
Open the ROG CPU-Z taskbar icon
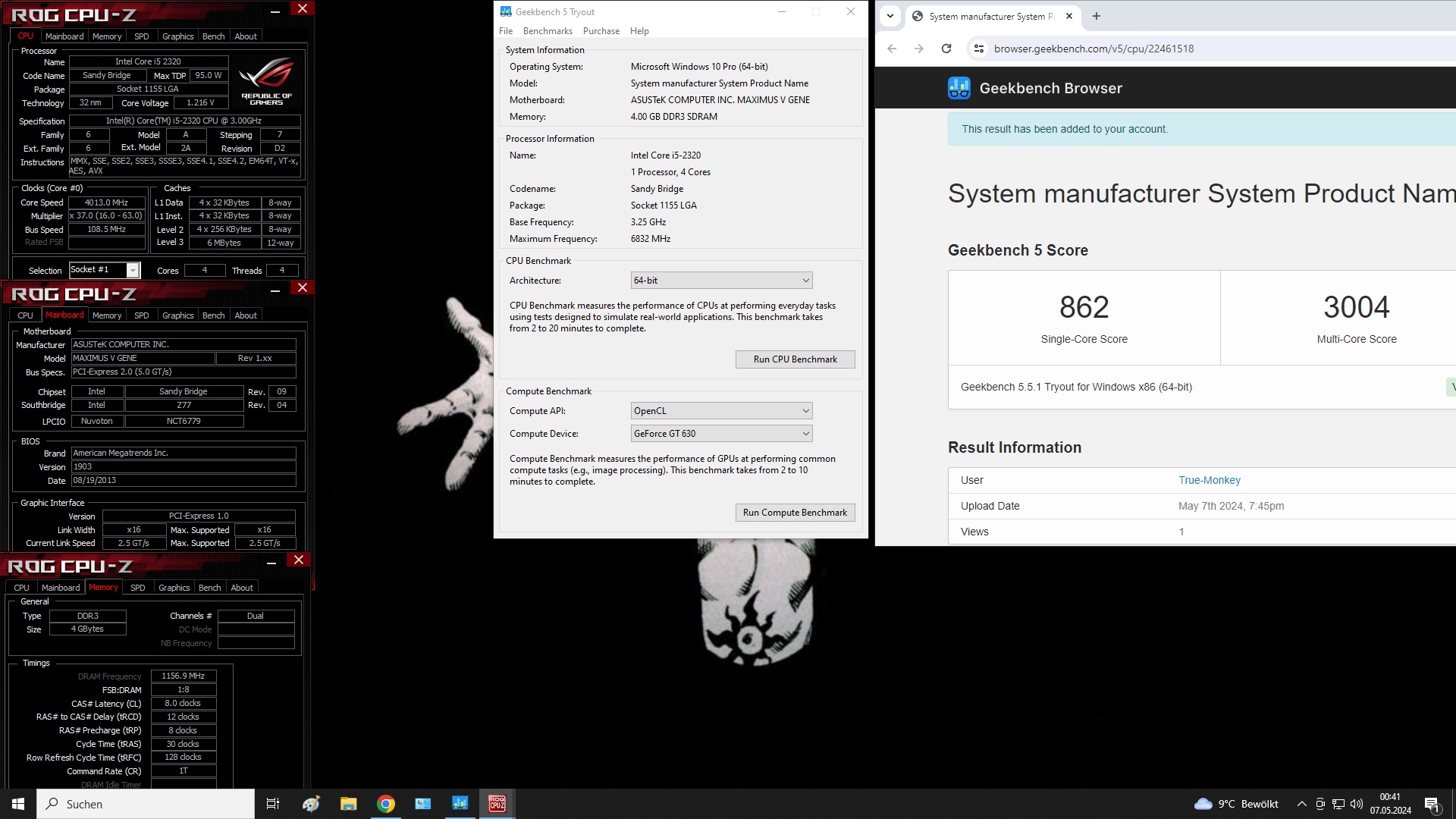pos(497,804)
